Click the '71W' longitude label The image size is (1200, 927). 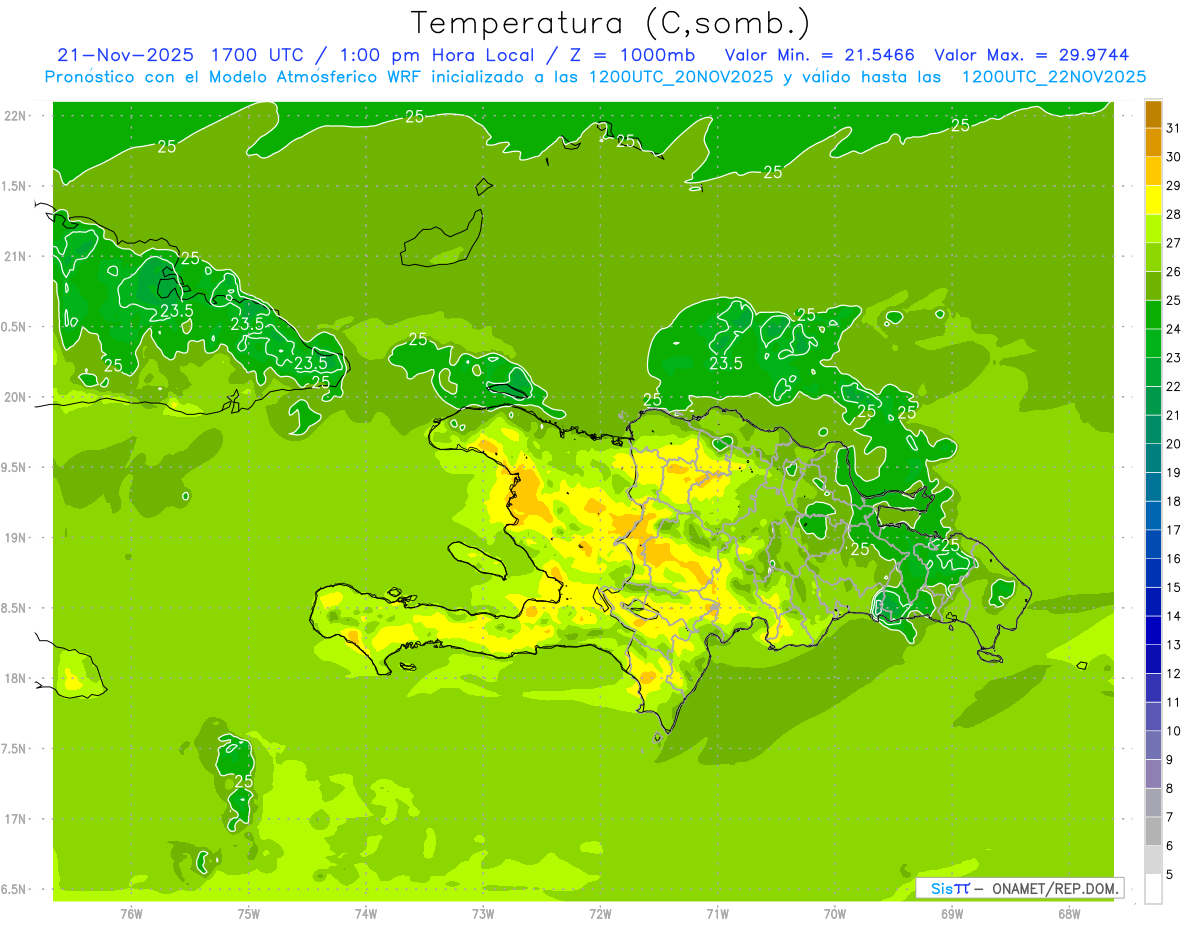(x=717, y=914)
